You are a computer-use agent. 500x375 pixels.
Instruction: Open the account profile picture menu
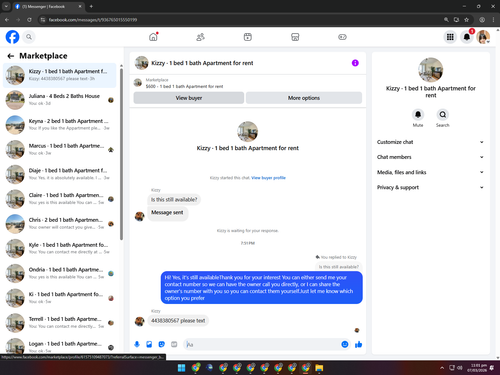[x=483, y=37]
